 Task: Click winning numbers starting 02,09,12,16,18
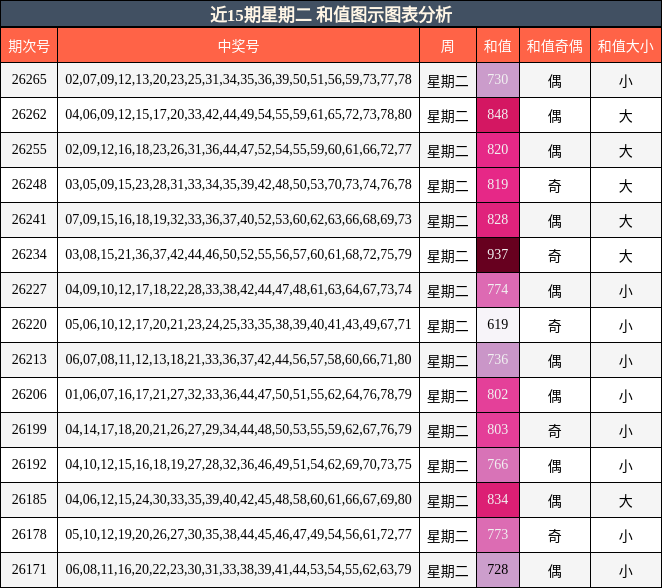[x=238, y=149]
